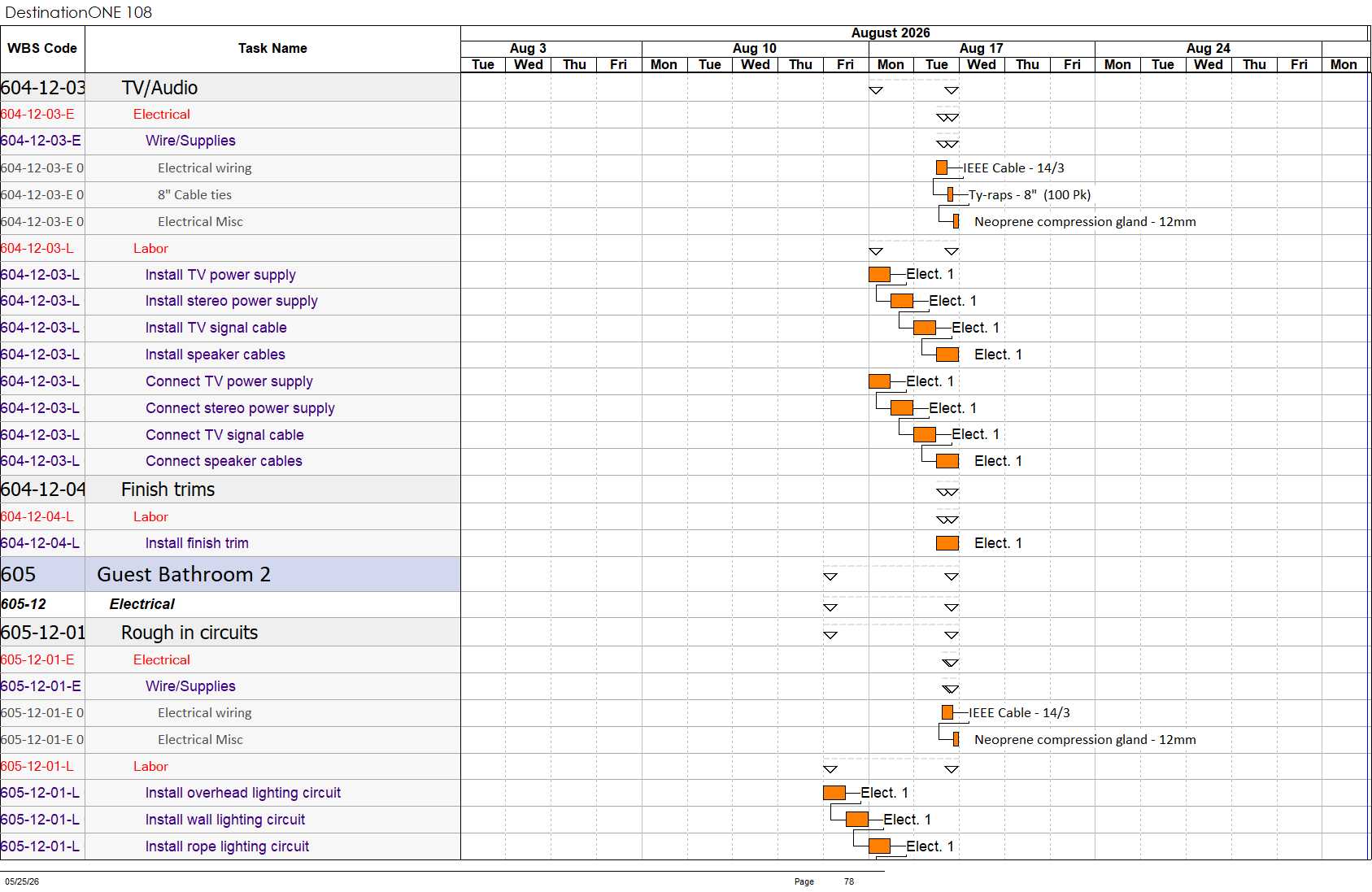Select the IEEE Cable bar in TV/Audio

point(942,168)
